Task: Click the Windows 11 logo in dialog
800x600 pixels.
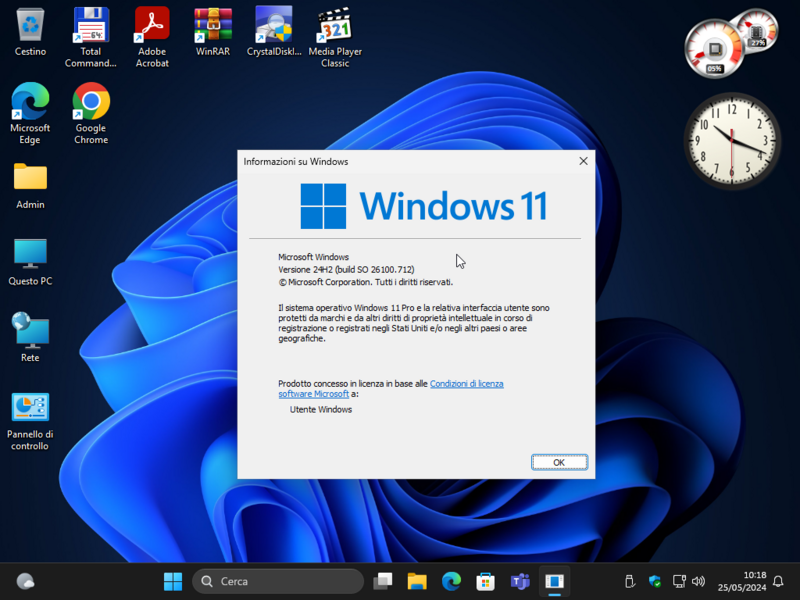Action: [424, 206]
